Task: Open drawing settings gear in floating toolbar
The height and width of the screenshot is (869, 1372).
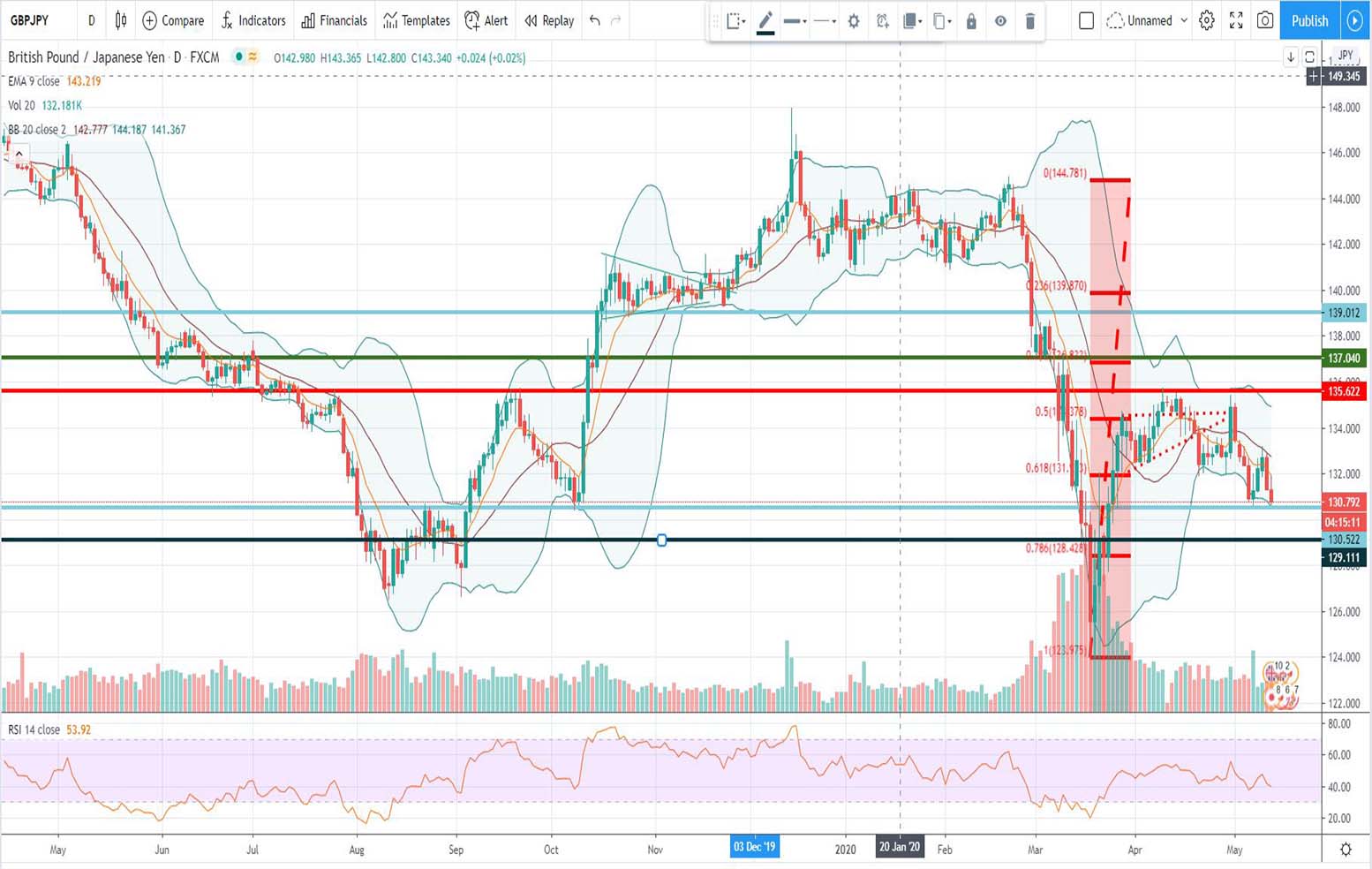Action: click(853, 21)
